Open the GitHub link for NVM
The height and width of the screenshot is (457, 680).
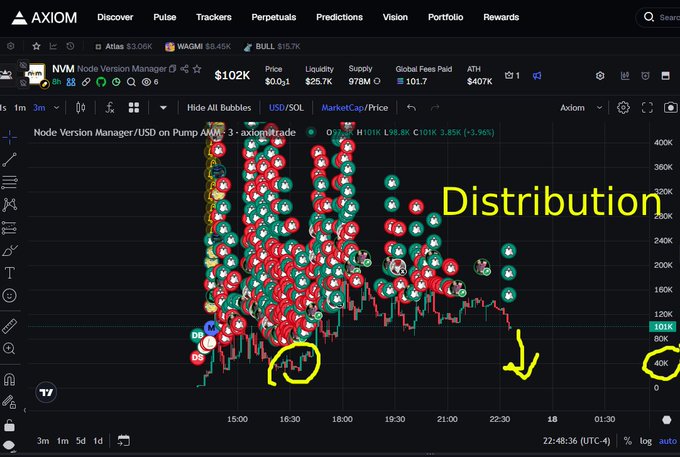click(101, 82)
